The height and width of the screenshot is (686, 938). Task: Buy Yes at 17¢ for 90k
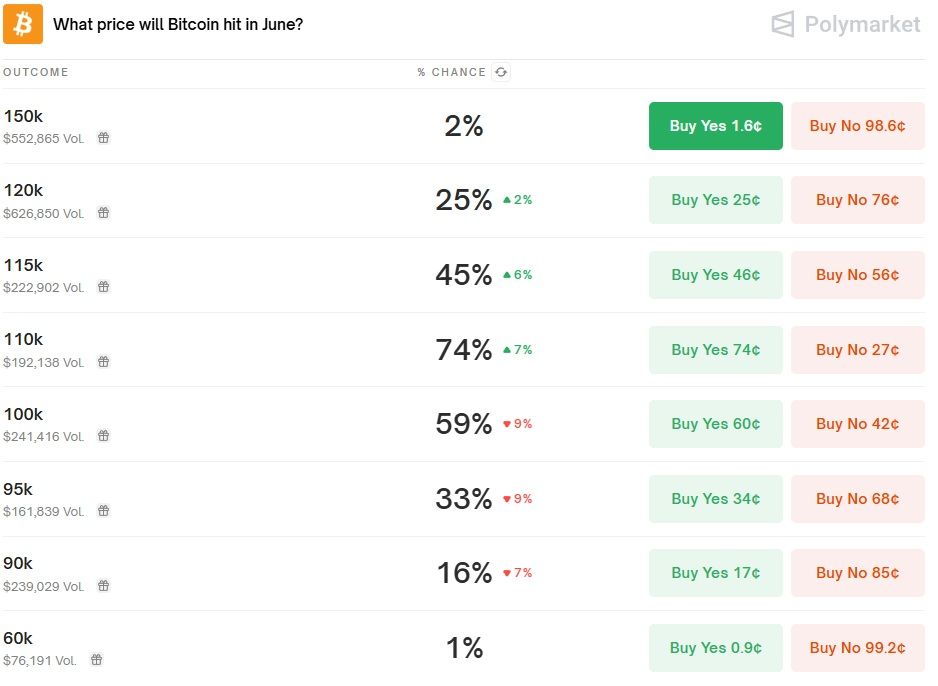[715, 573]
